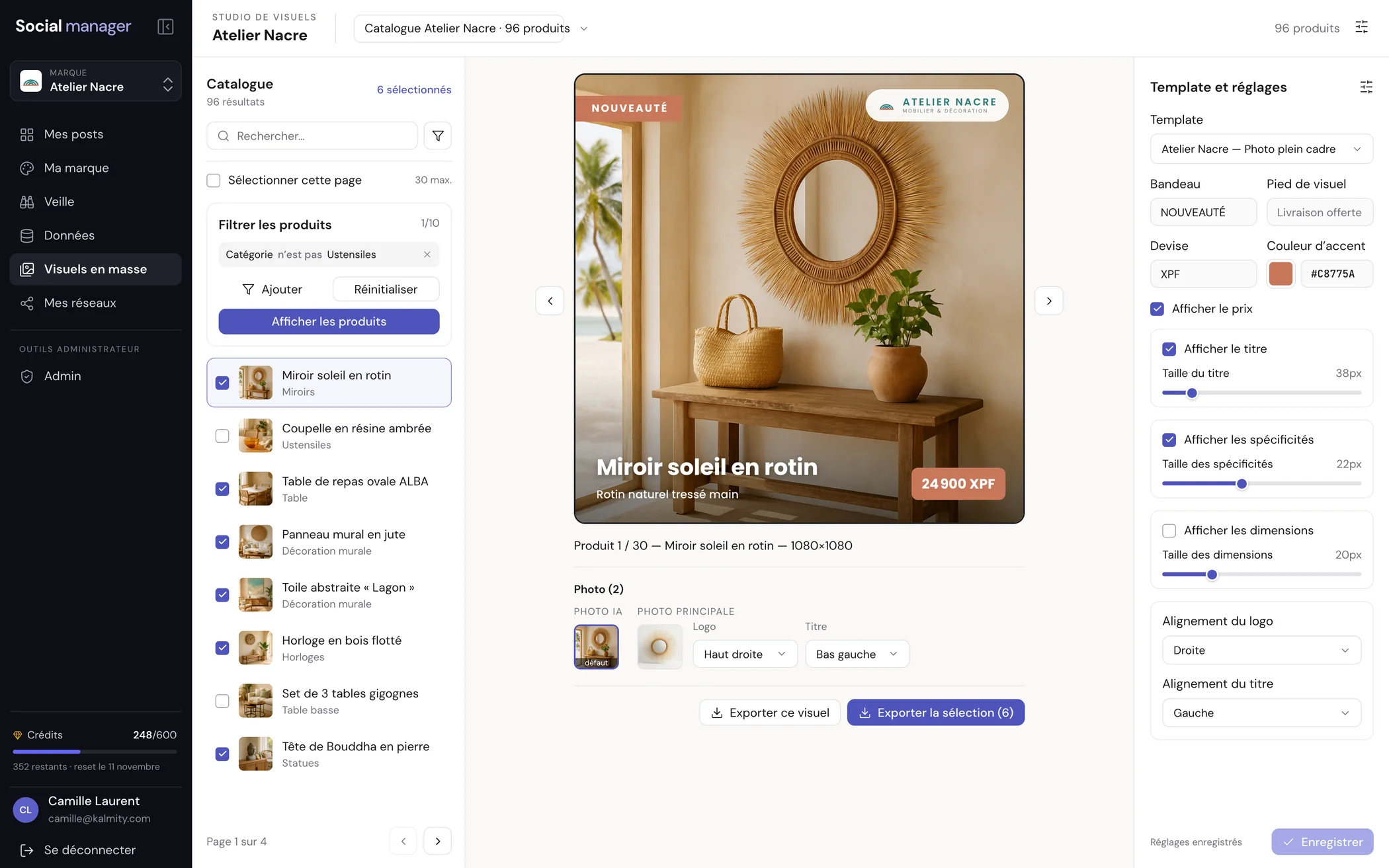Screen dimensions: 1389x868
Task: Click Exporter la sélection (6) button
Action: coord(935,712)
